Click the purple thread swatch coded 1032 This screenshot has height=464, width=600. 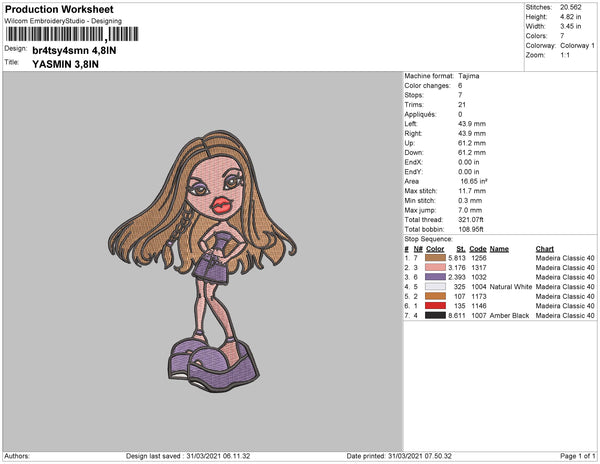(435, 277)
